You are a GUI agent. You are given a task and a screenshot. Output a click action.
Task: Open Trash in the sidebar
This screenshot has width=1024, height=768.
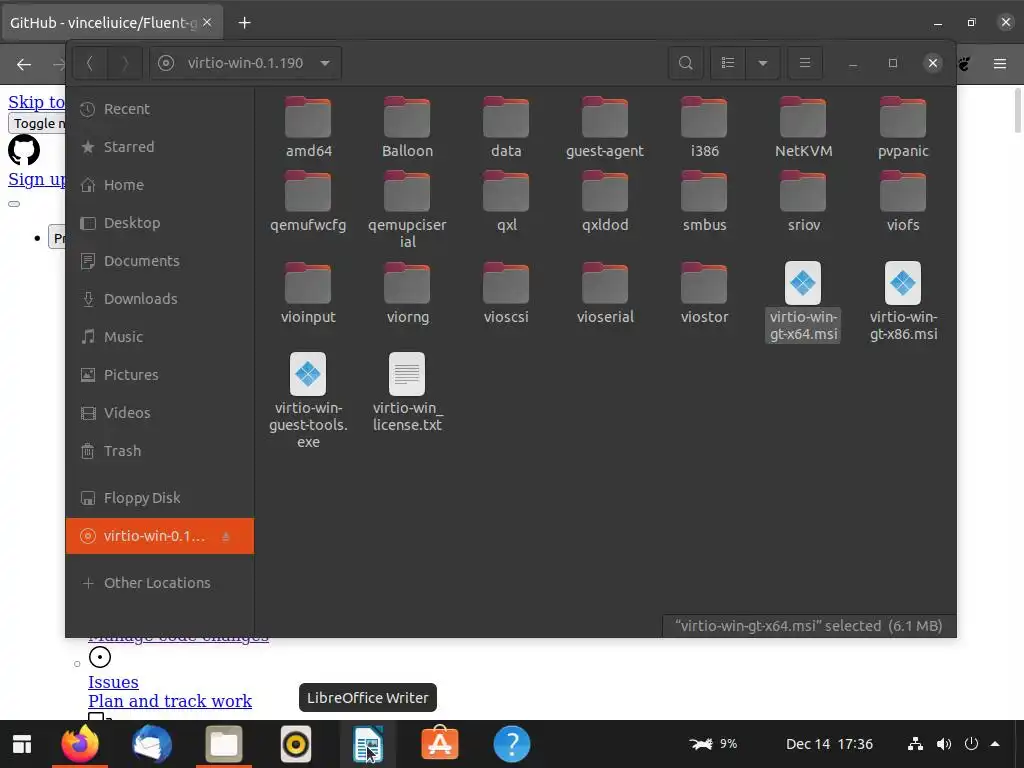pos(159,450)
